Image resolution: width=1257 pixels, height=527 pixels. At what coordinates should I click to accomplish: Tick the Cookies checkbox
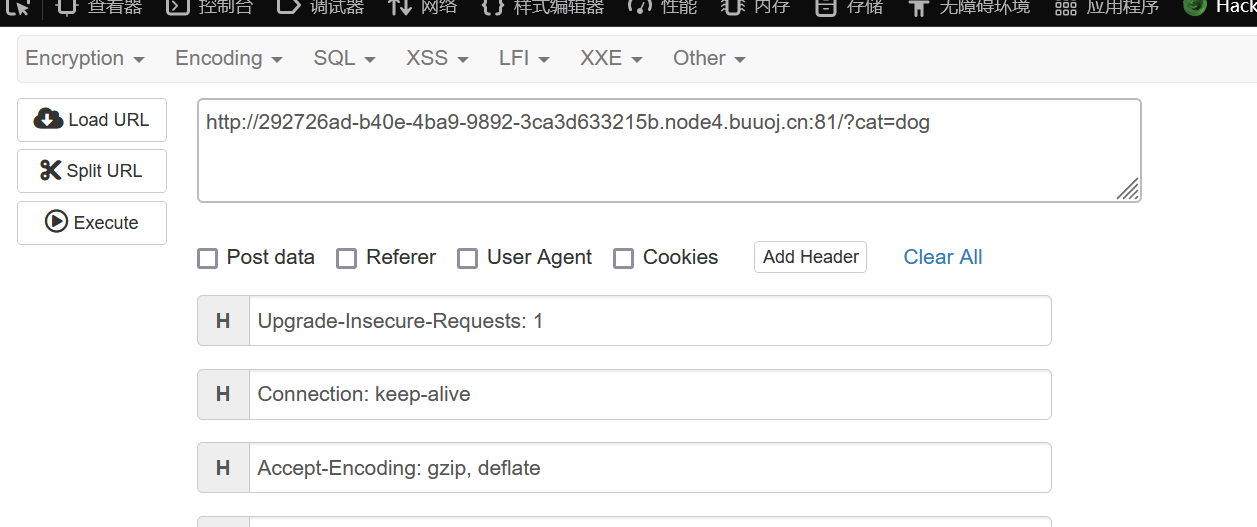pos(623,258)
